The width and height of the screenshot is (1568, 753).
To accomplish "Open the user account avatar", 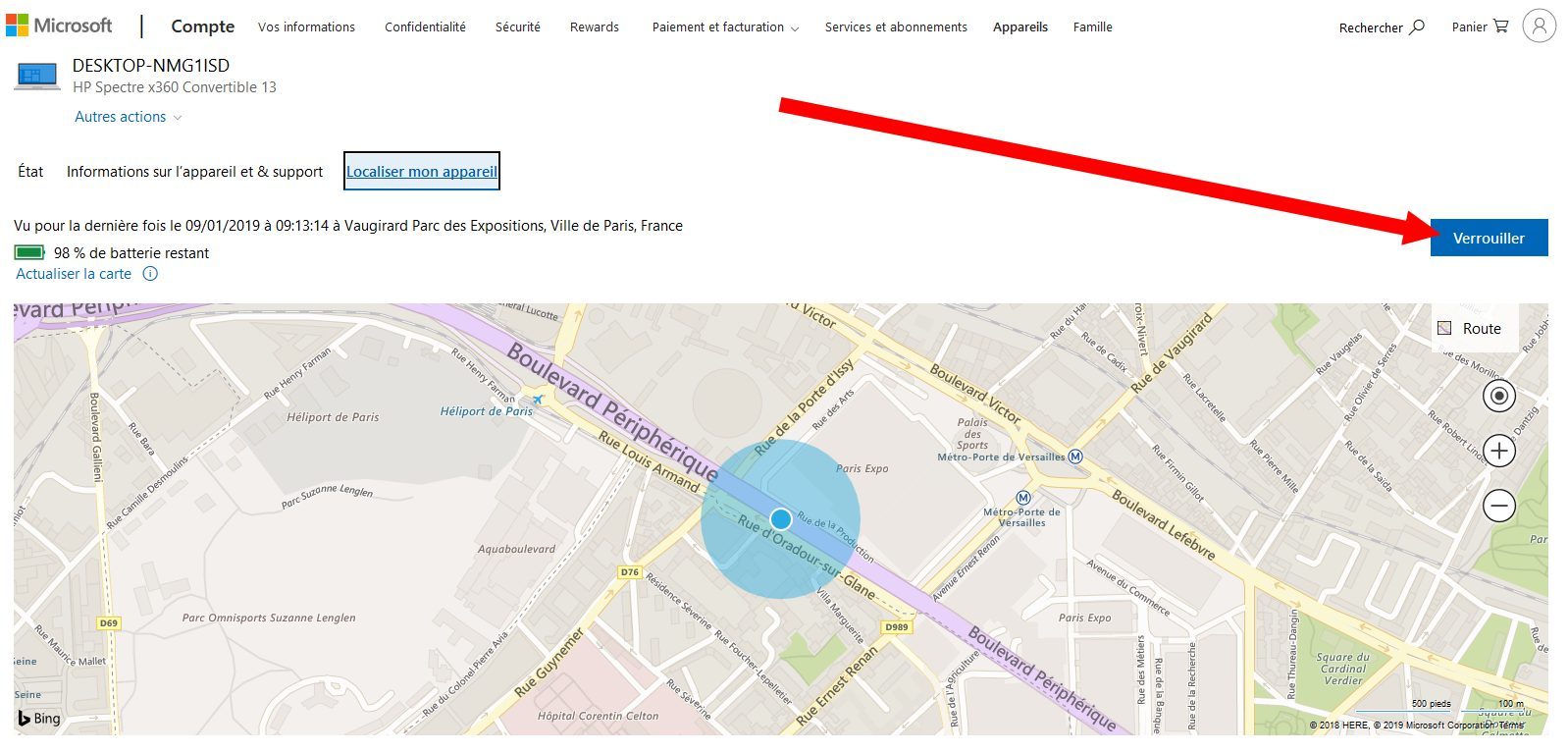I will pos(1539,26).
